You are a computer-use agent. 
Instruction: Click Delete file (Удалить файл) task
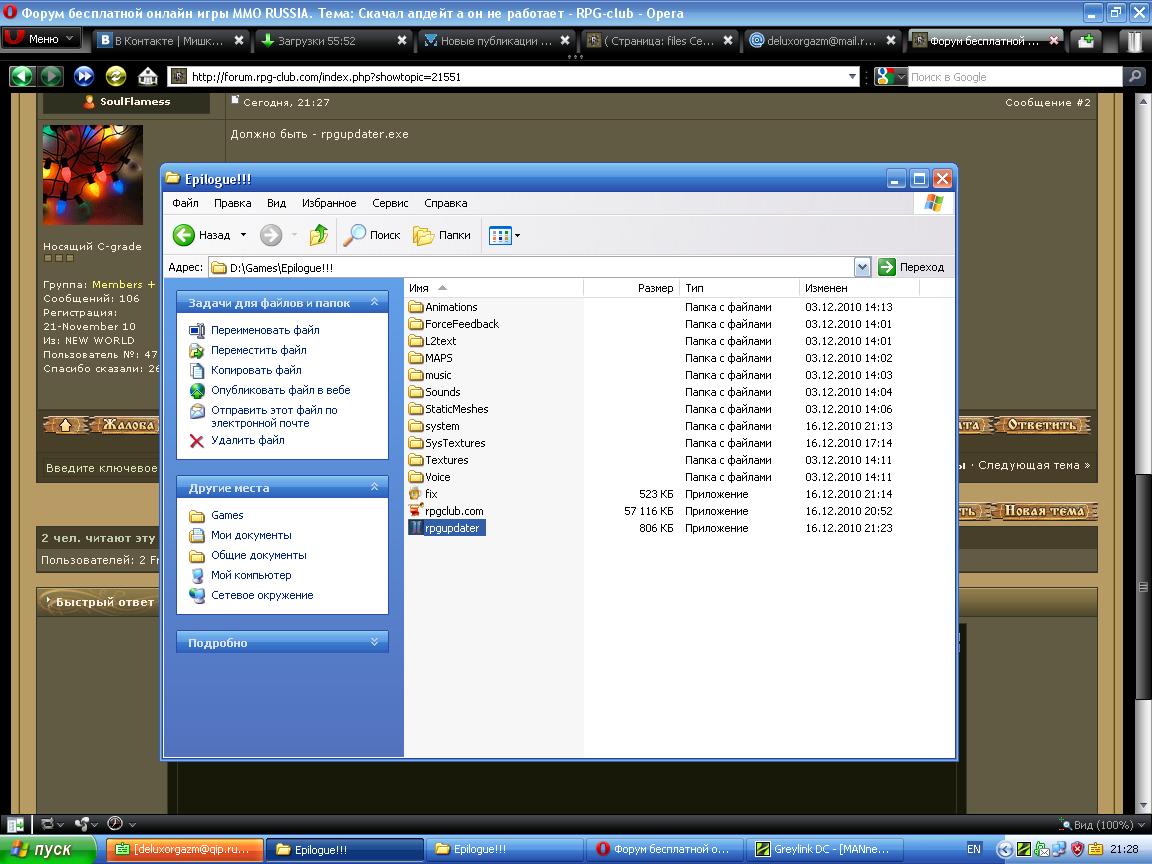tap(247, 440)
